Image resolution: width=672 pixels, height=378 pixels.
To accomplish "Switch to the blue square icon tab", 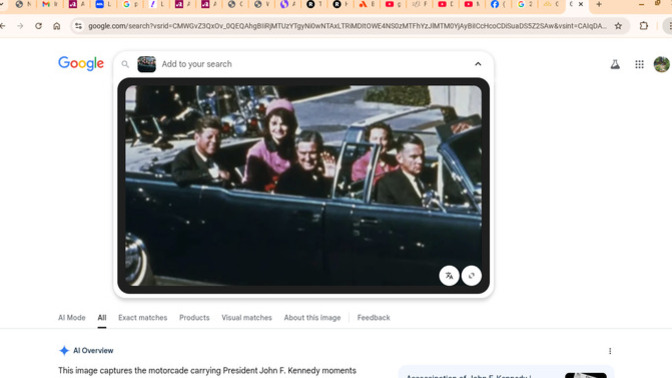I will point(99,4).
